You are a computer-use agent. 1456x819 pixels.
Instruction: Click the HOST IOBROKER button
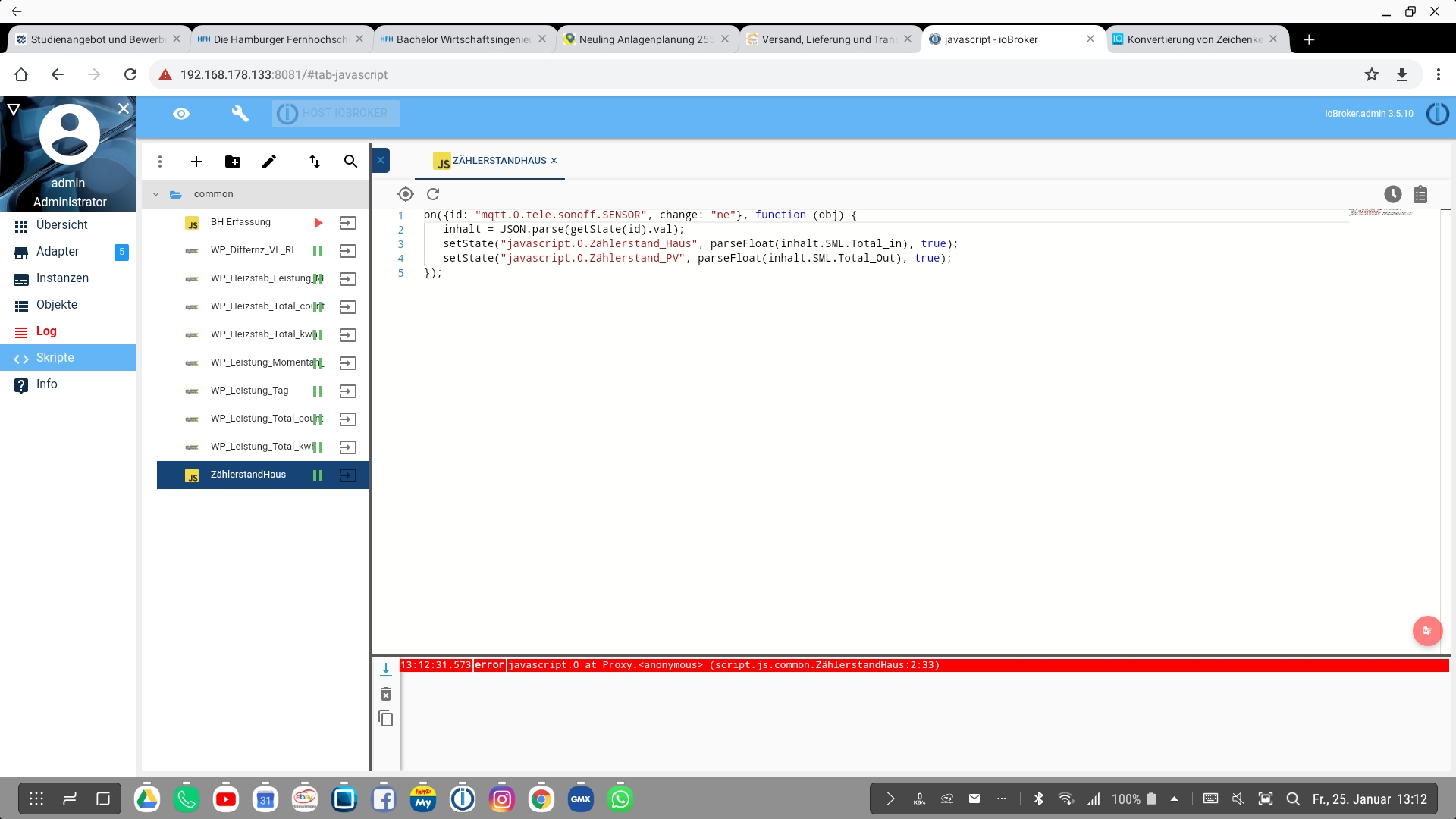(345, 112)
